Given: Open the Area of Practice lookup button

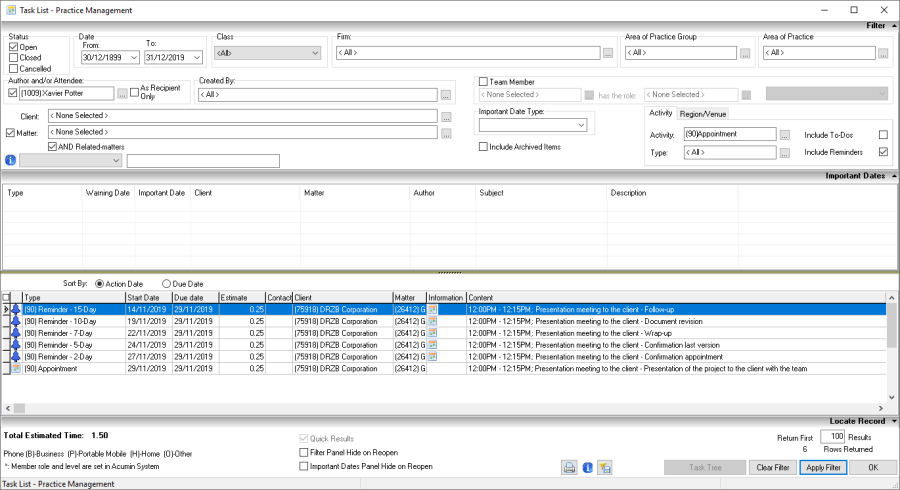Looking at the screenshot, I should (x=883, y=53).
